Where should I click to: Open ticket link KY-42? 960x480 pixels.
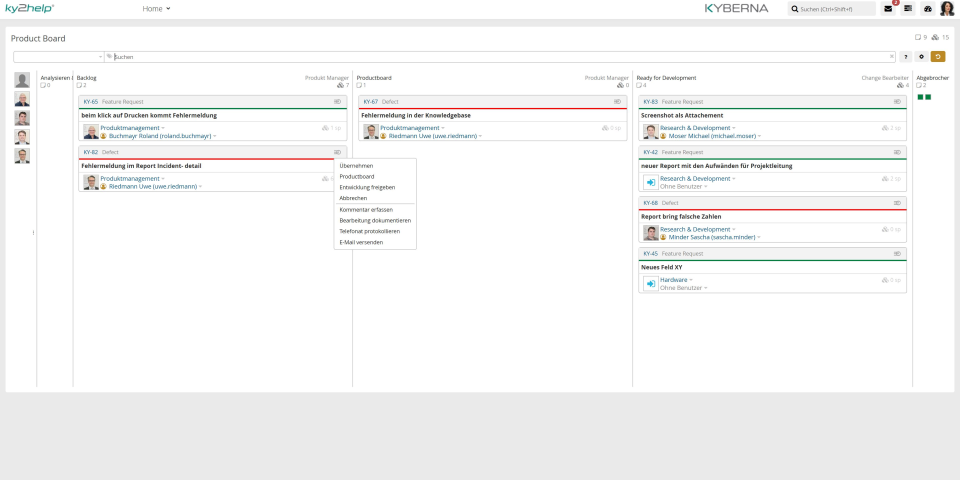pos(651,152)
